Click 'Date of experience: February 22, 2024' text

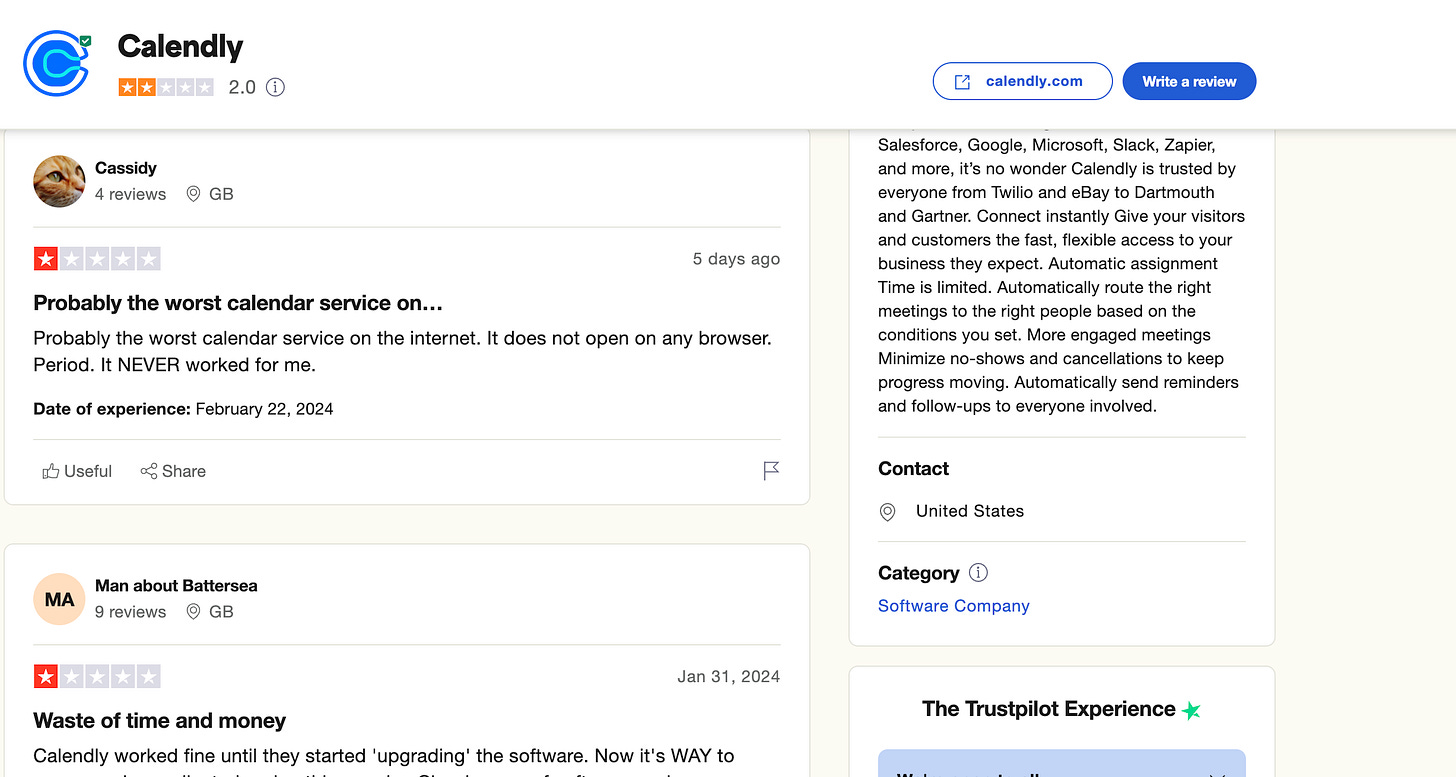183,409
